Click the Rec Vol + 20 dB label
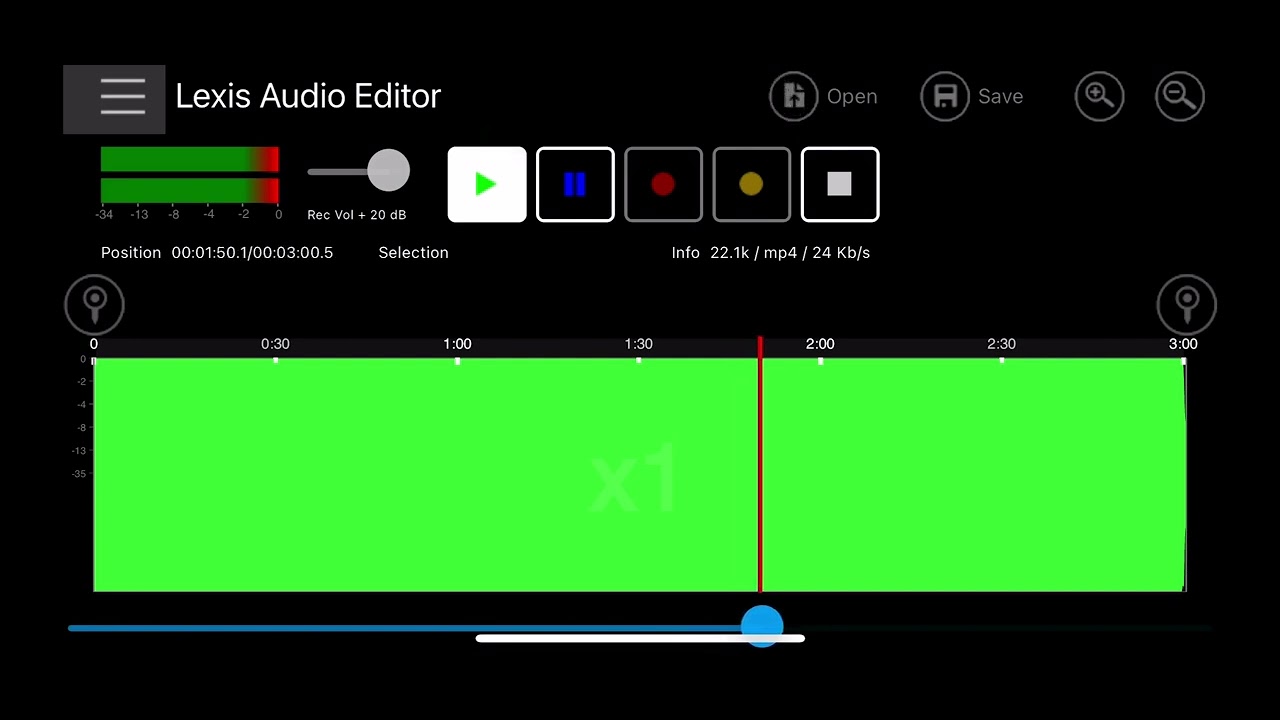1280x720 pixels. click(357, 215)
